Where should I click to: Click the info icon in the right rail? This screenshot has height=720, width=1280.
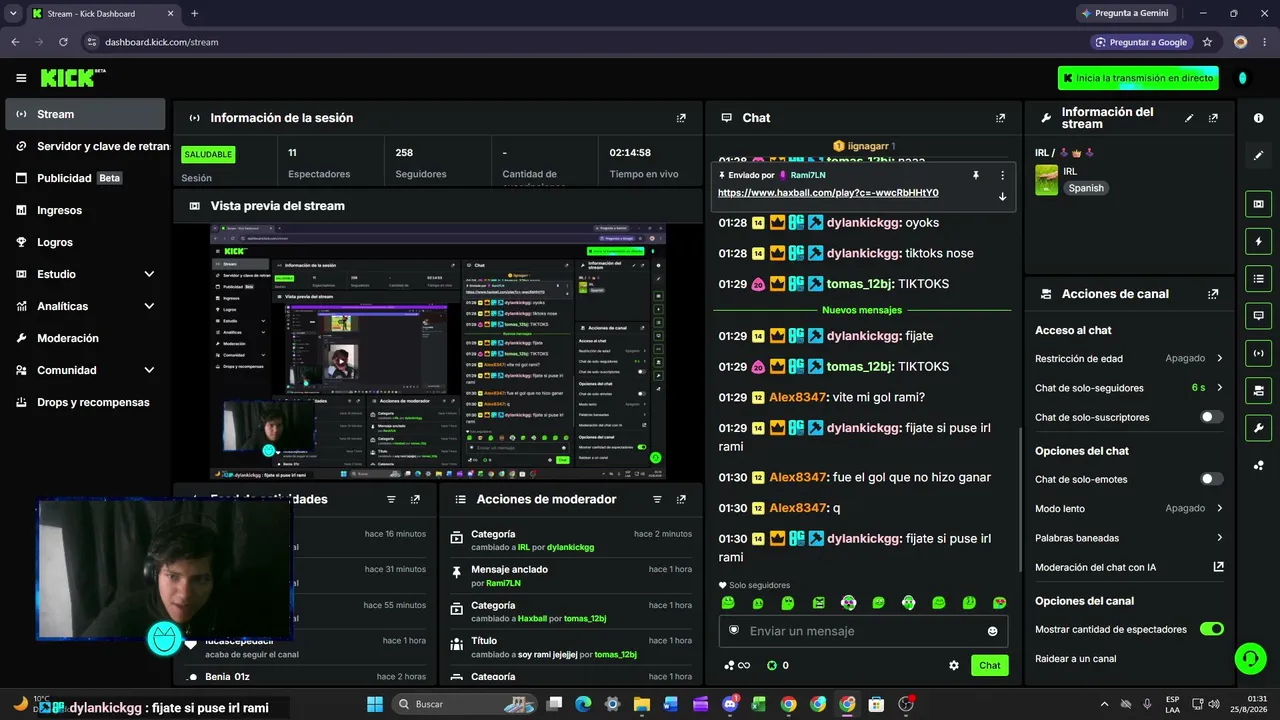click(1258, 118)
